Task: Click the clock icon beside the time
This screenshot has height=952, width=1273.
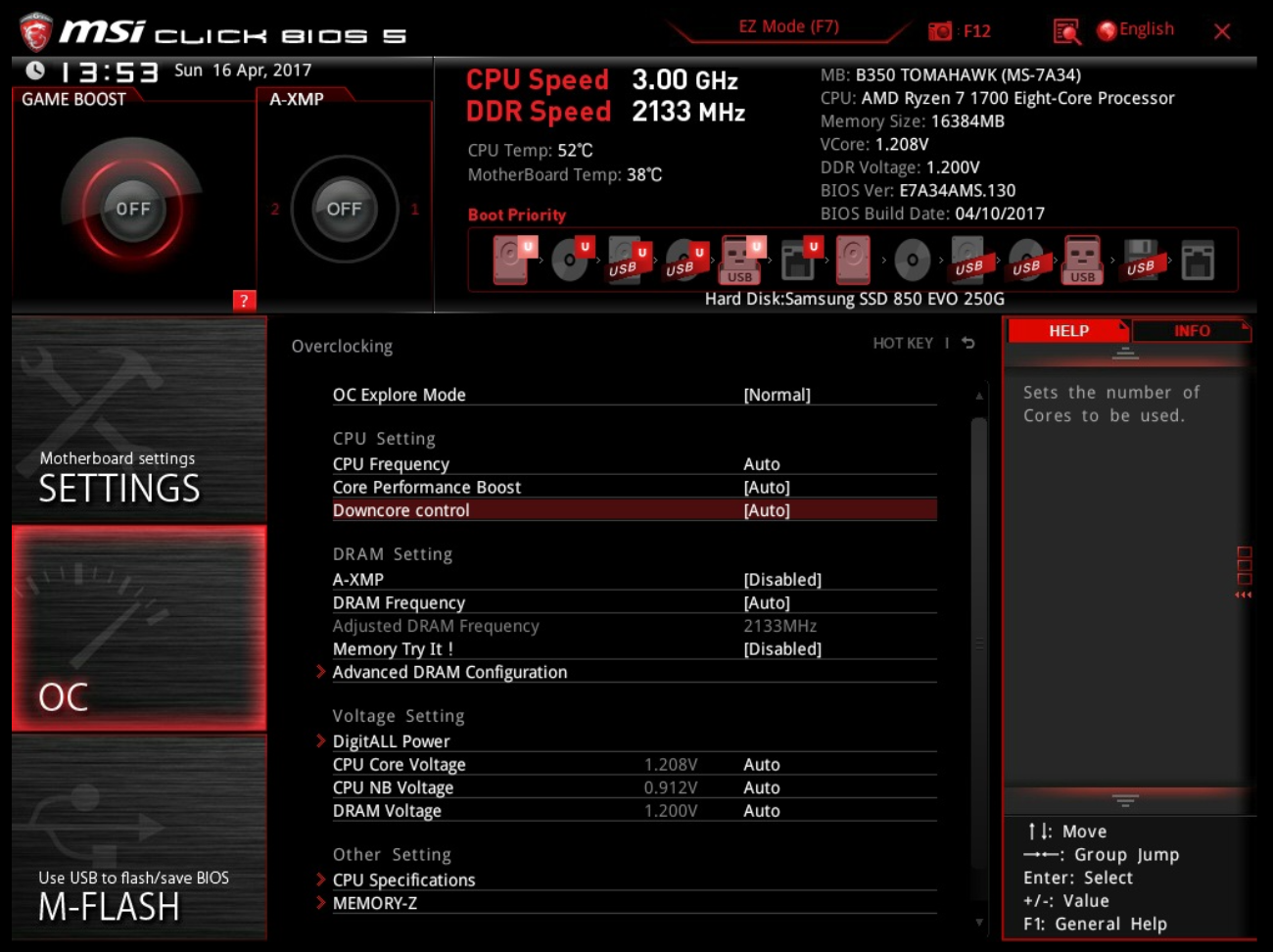Action: pyautogui.click(x=35, y=71)
